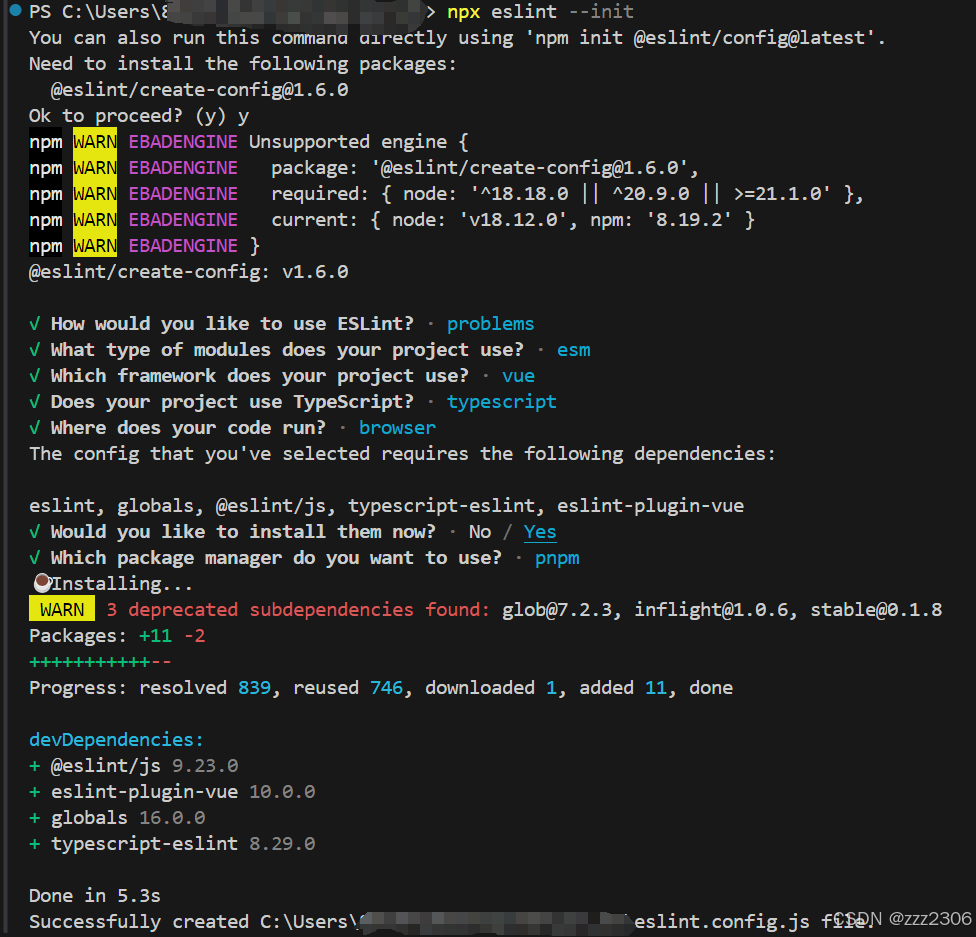Click the browser code-run answer
This screenshot has width=976, height=937.
point(397,427)
